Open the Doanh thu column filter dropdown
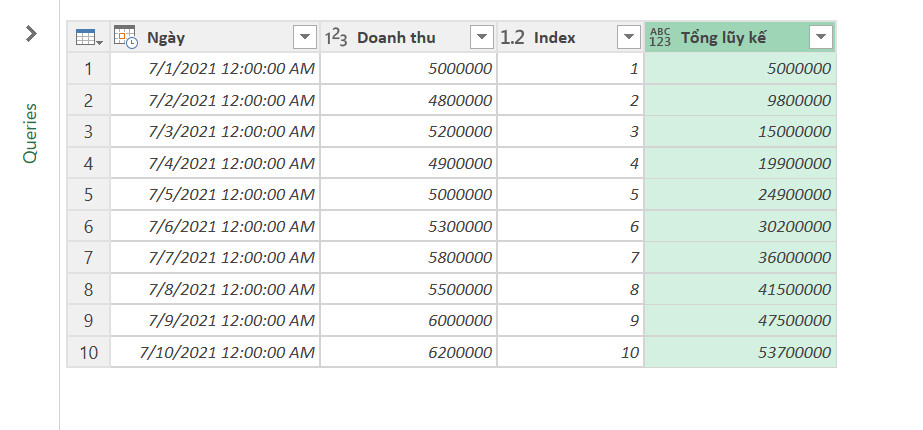The width and height of the screenshot is (923, 430). [x=482, y=38]
